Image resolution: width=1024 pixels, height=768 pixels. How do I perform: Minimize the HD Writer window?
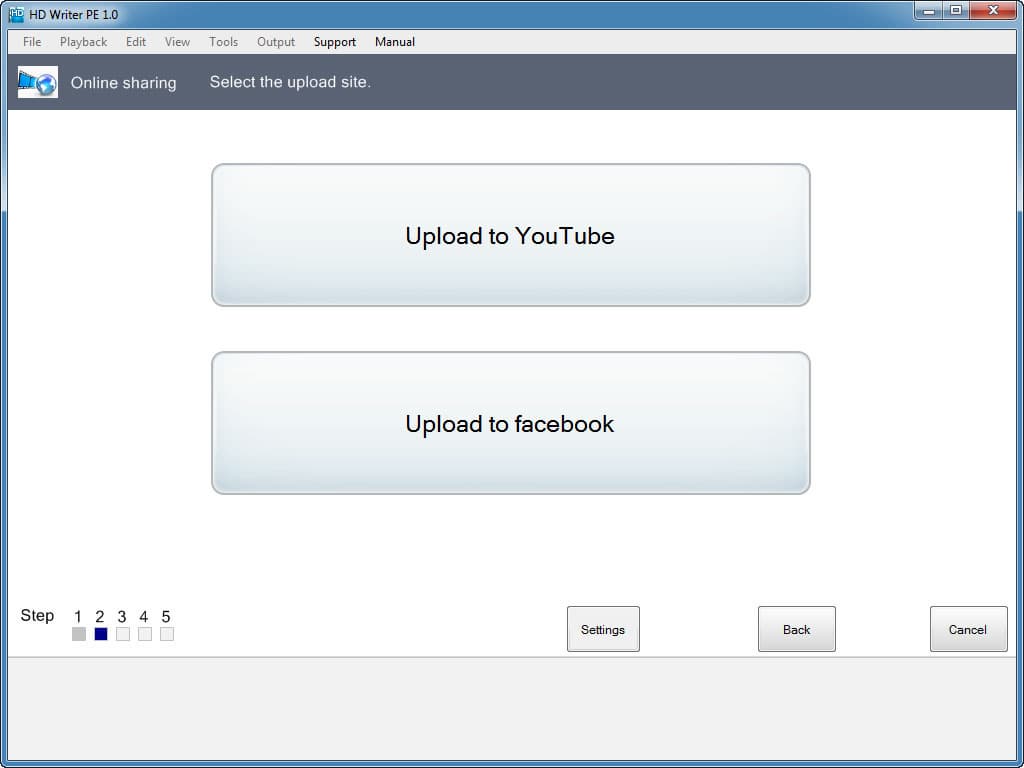pos(929,11)
